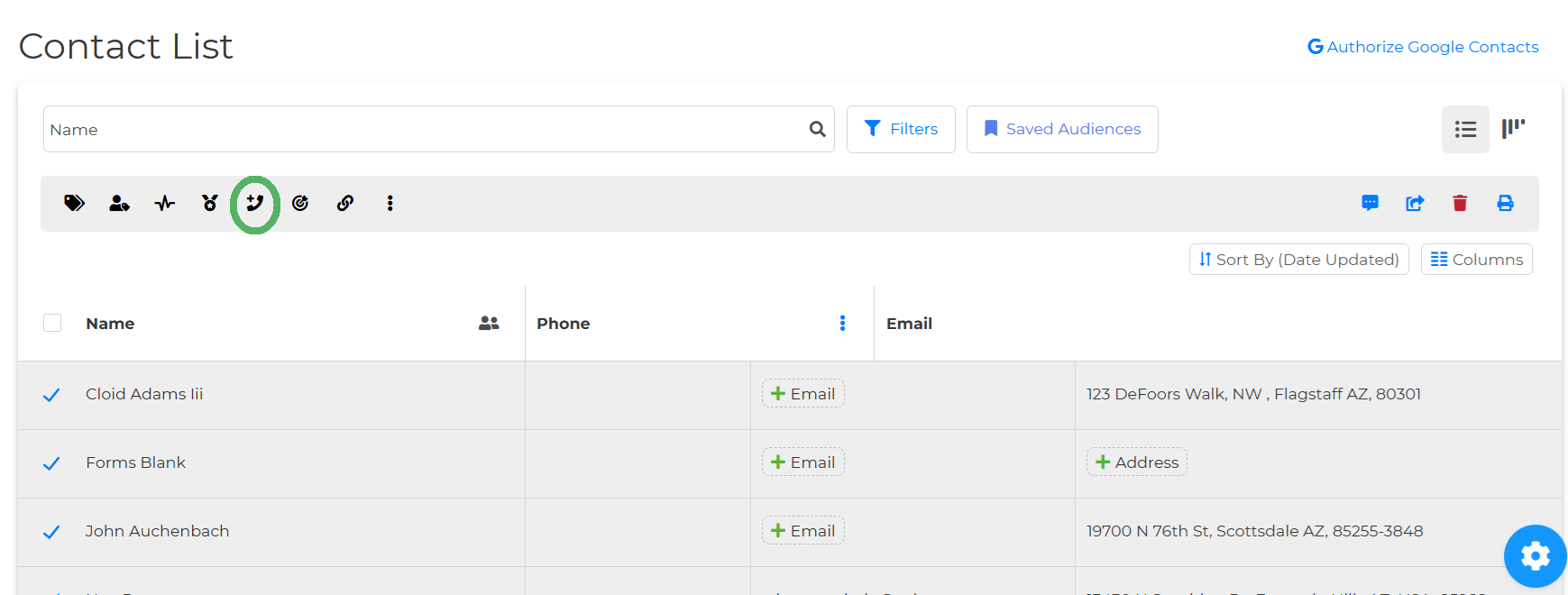Viewport: 1568px width, 595px height.
Task: Add email for John Auchenbach
Action: point(802,531)
